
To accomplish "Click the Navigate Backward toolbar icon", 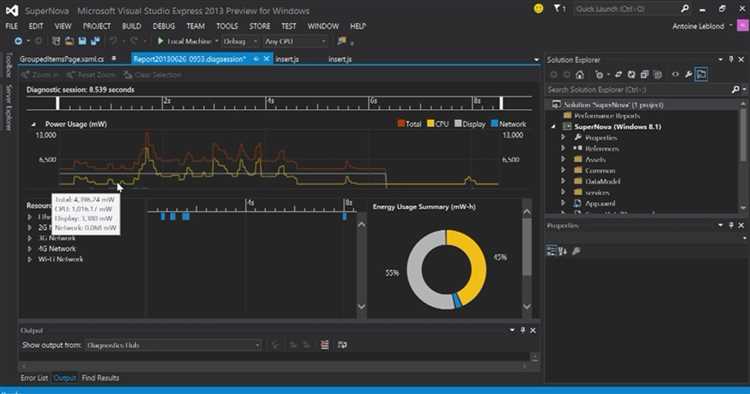I will point(18,42).
